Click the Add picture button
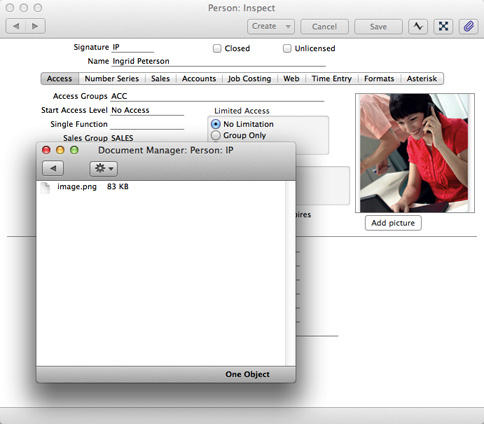The width and height of the screenshot is (484, 424). tap(393, 223)
